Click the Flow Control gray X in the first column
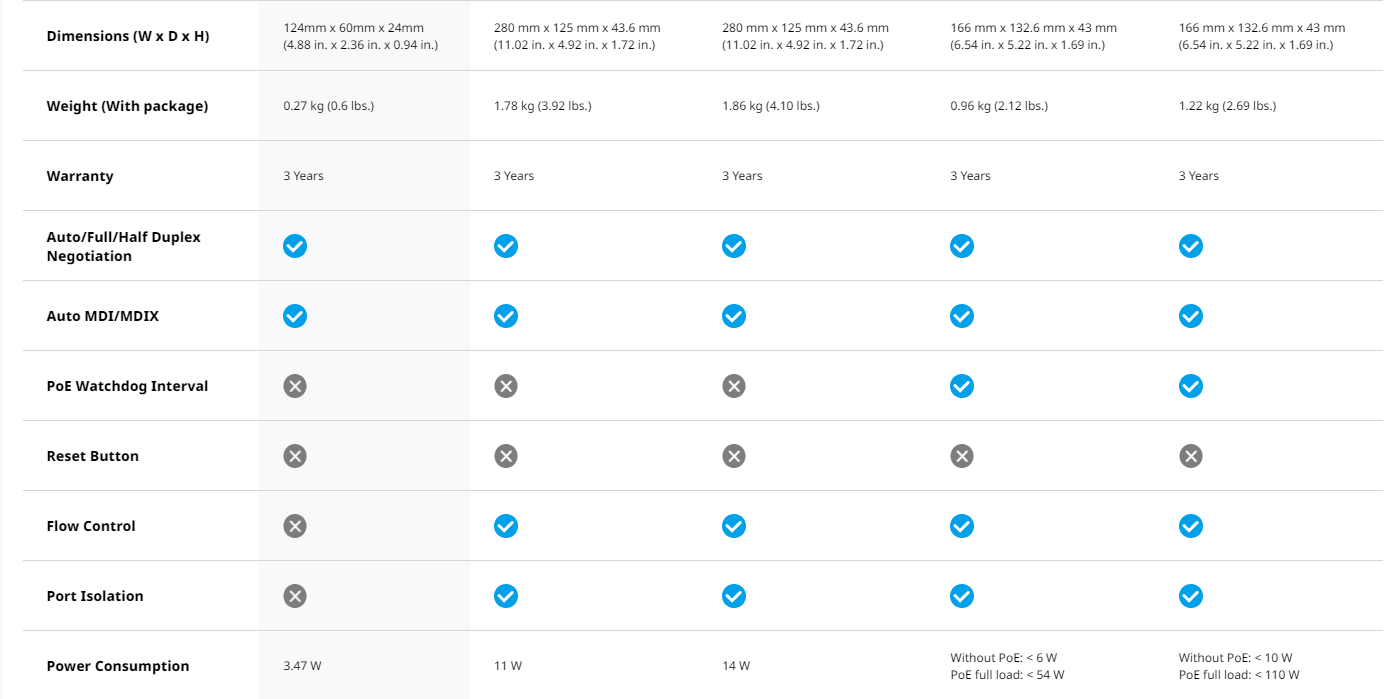 click(294, 526)
